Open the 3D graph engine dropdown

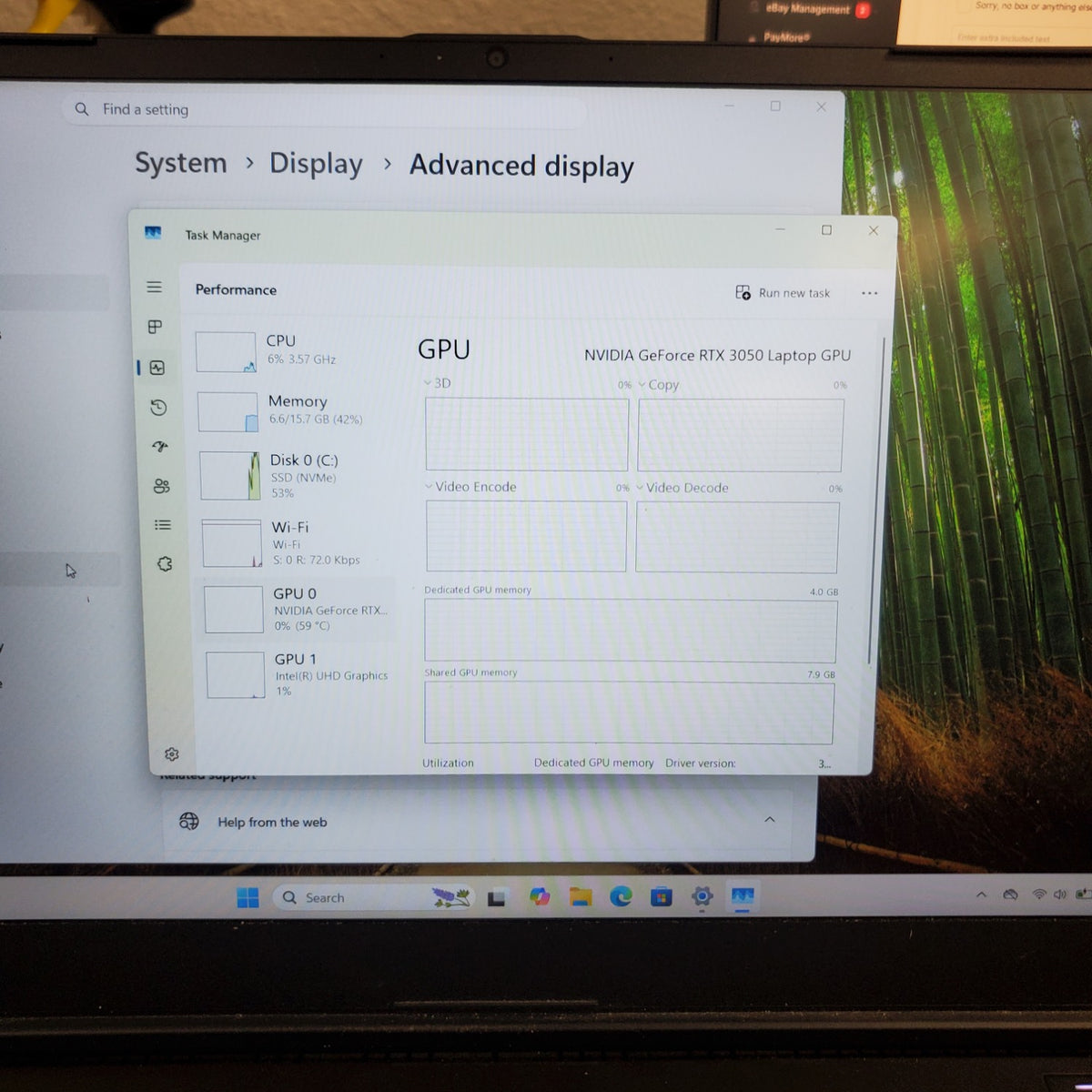coord(438,383)
